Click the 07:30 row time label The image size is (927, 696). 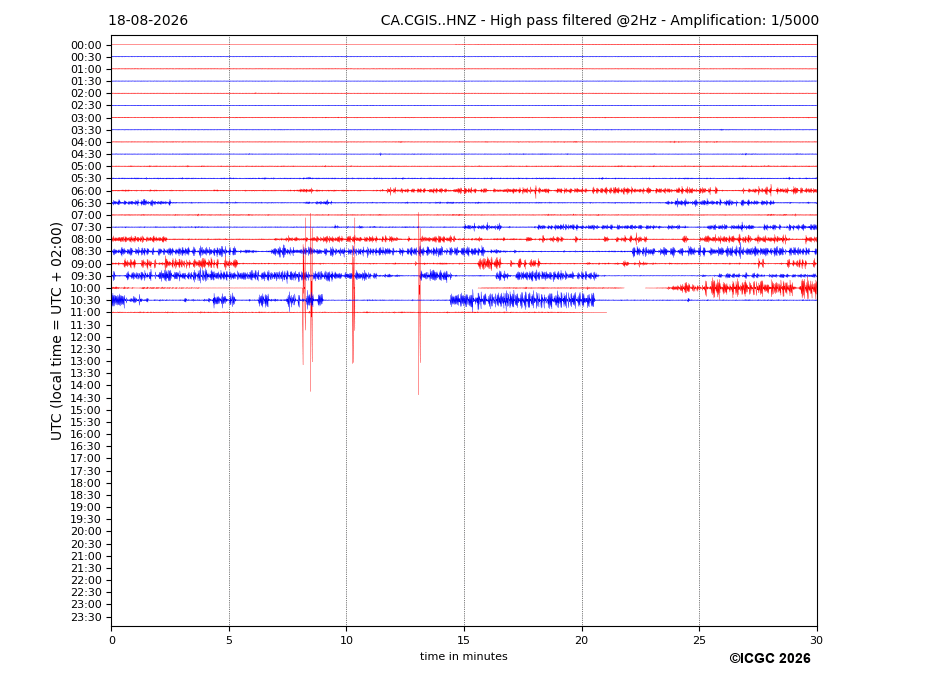coord(86,228)
